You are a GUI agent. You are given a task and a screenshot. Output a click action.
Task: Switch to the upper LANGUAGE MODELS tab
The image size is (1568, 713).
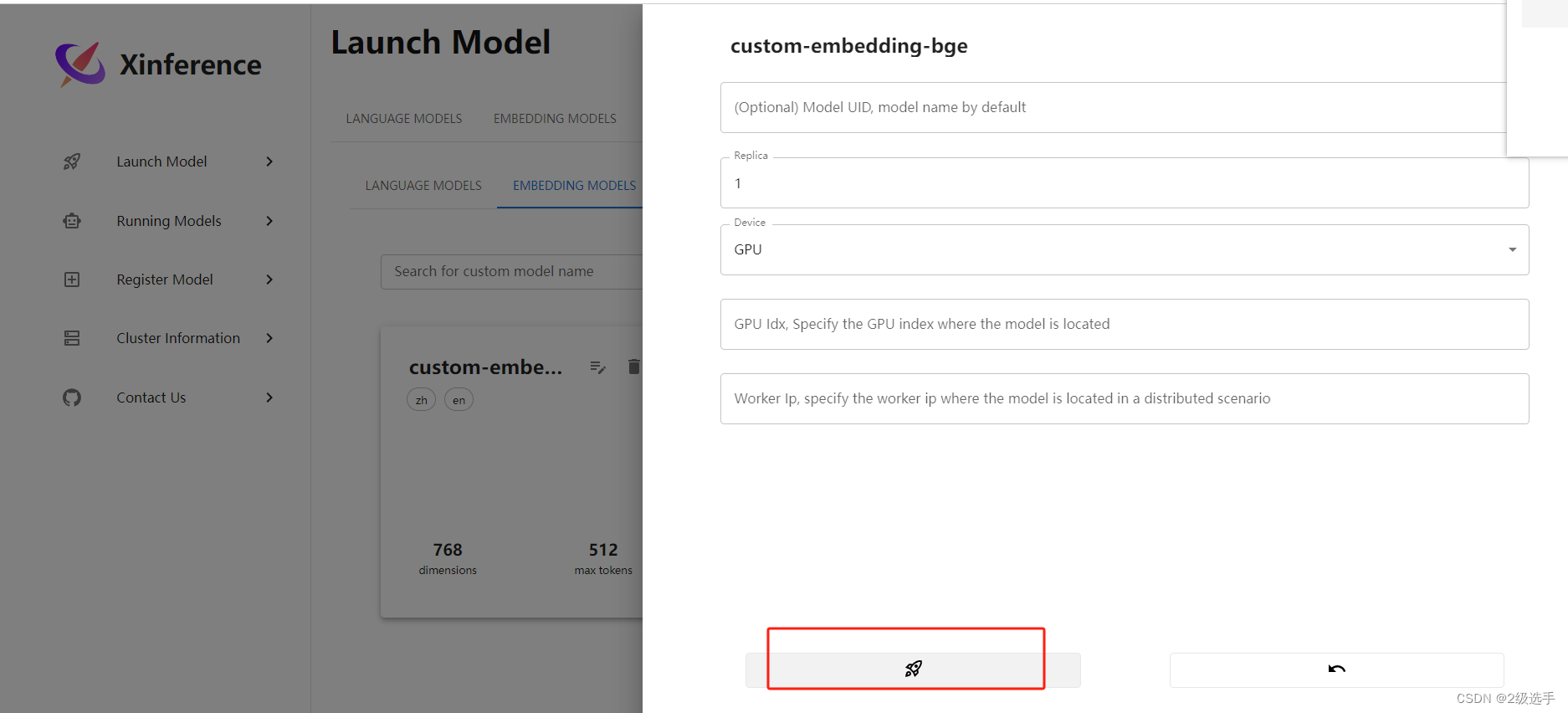404,119
